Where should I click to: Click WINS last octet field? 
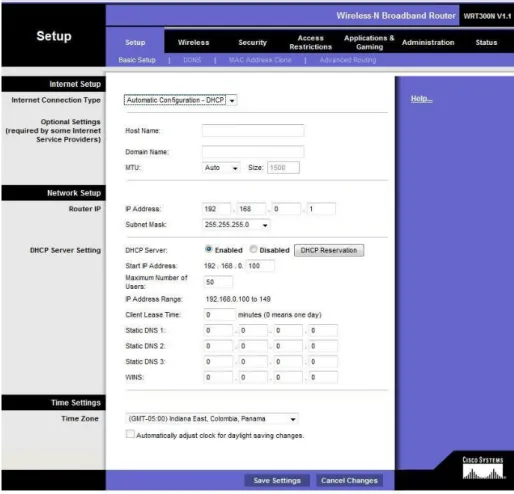pos(323,377)
